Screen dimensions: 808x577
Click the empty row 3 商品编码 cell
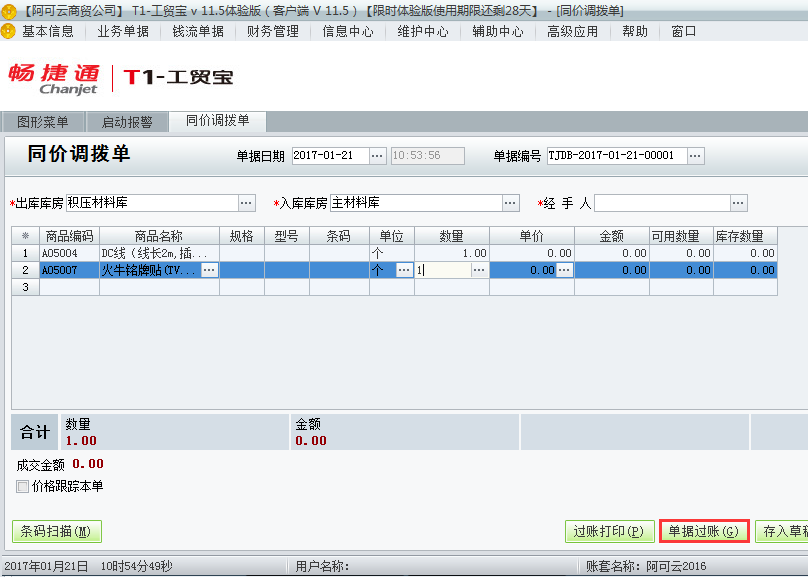tap(70, 287)
